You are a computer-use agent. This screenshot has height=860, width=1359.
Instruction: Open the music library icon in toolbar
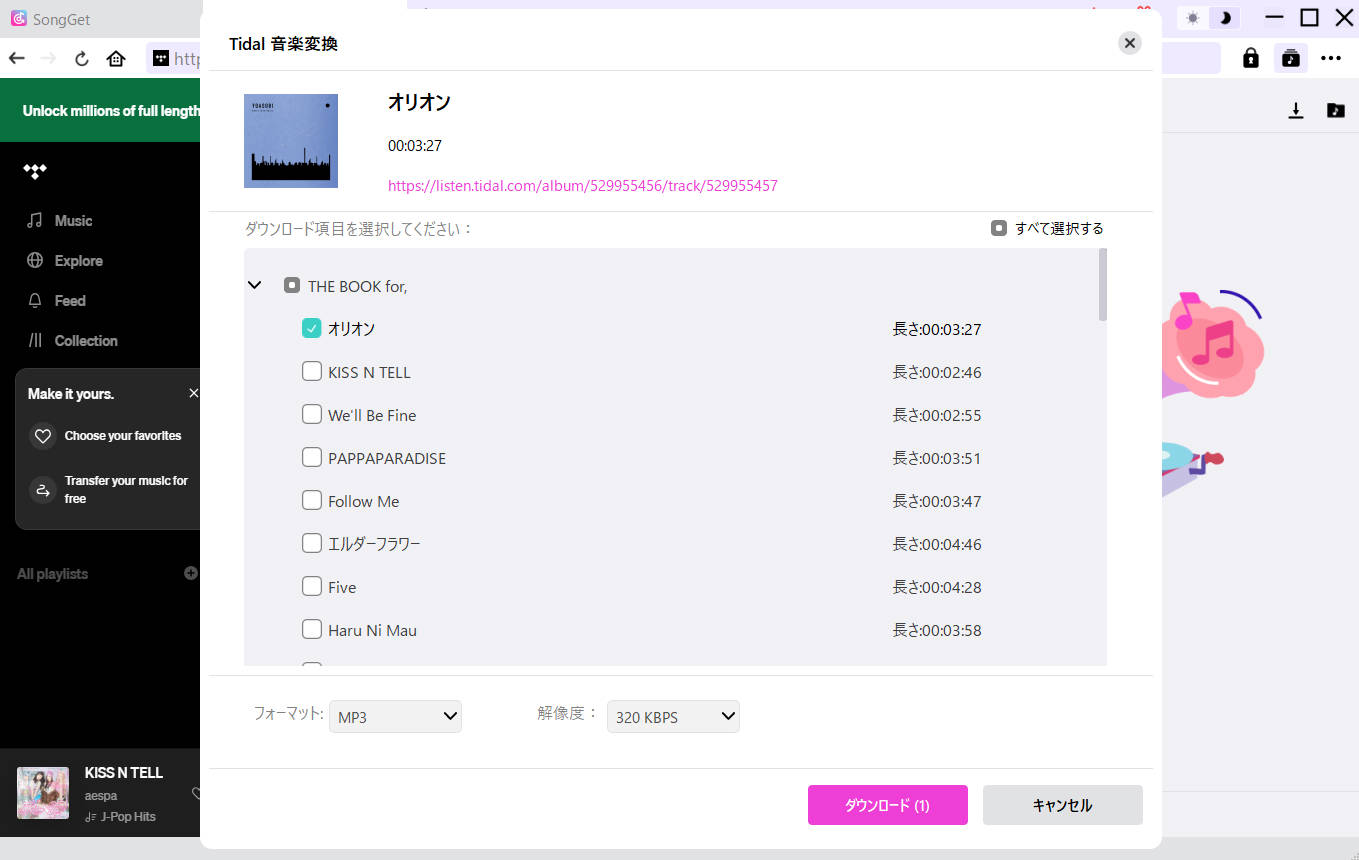pos(1290,58)
